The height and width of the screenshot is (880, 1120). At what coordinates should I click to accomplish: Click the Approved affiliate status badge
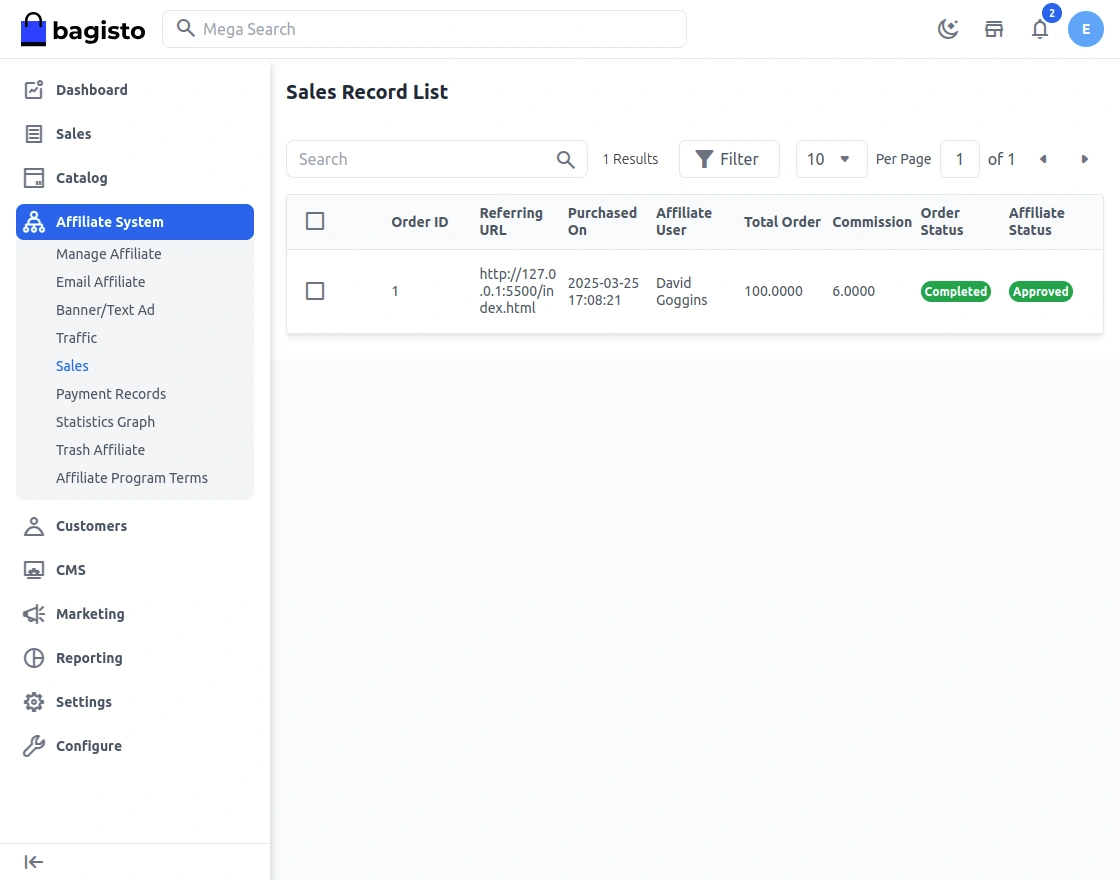point(1040,291)
